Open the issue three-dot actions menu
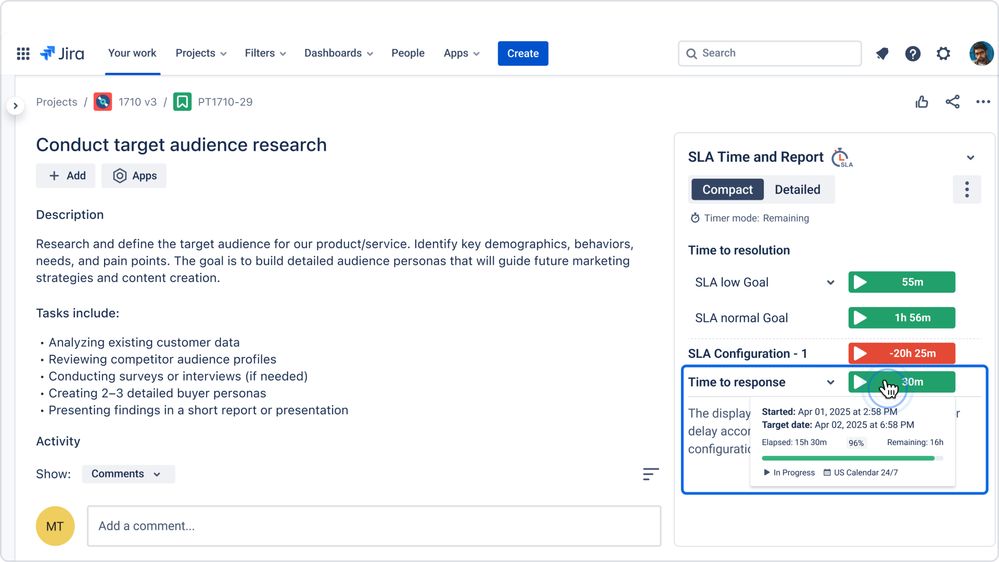 coord(983,102)
